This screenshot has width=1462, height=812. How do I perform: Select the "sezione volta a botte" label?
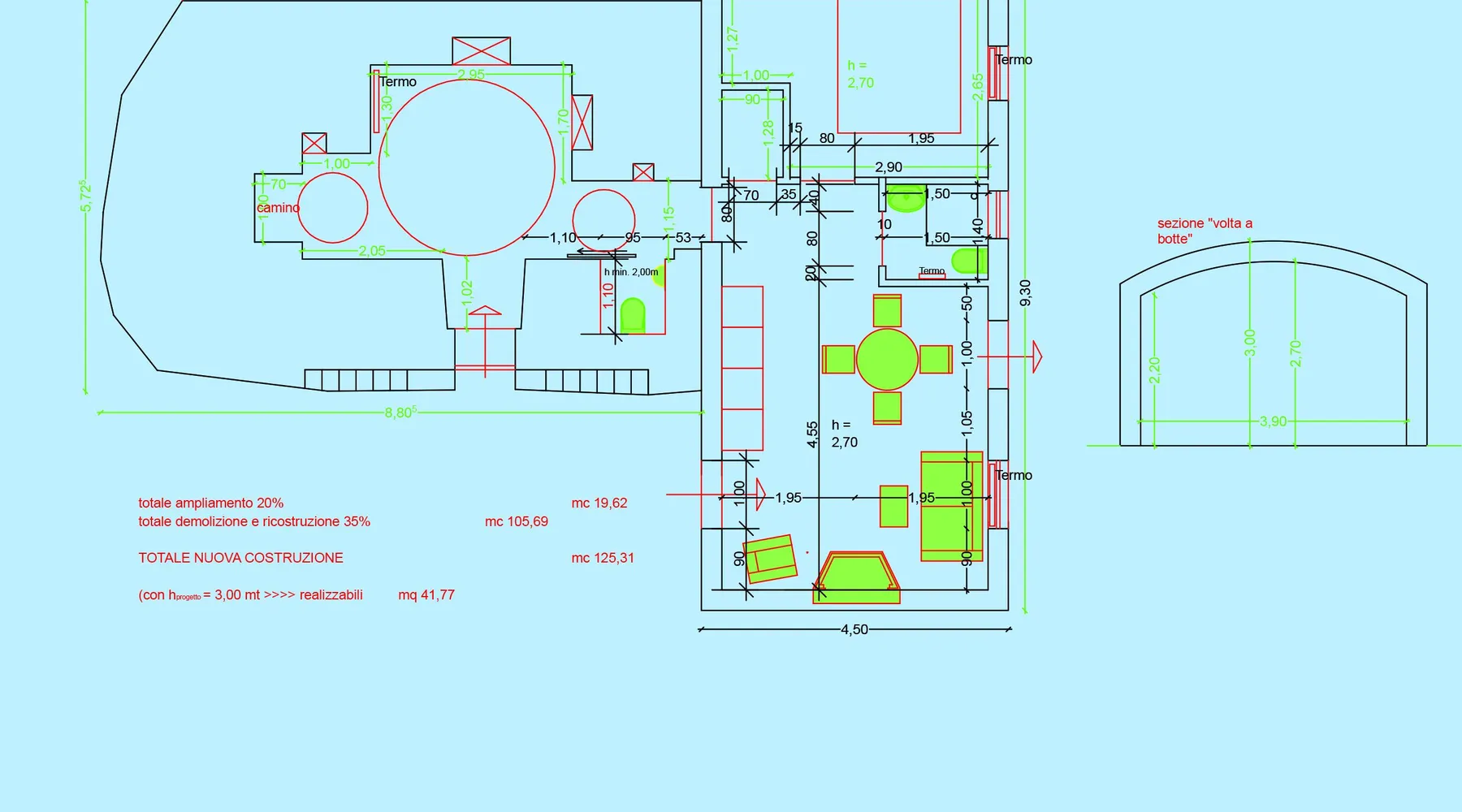(1205, 231)
